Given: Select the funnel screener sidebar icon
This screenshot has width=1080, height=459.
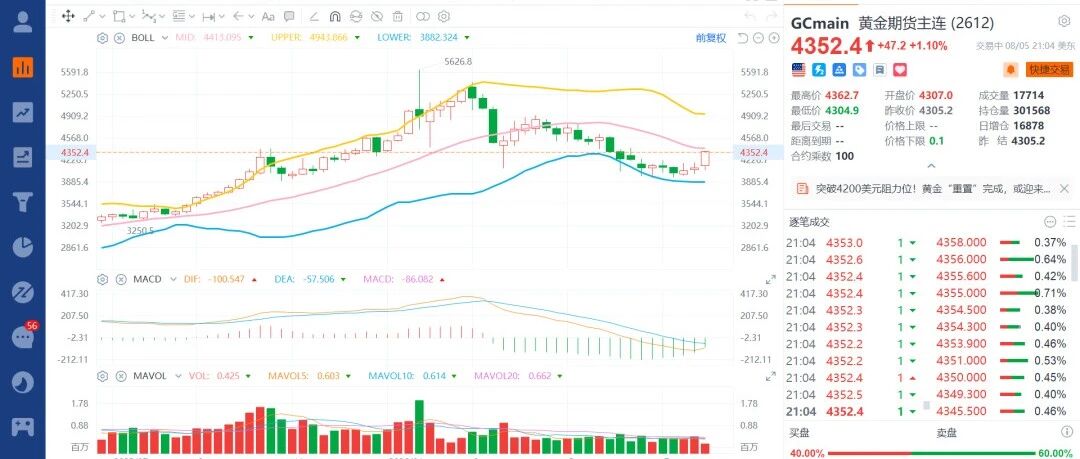Looking at the screenshot, I should (23, 202).
